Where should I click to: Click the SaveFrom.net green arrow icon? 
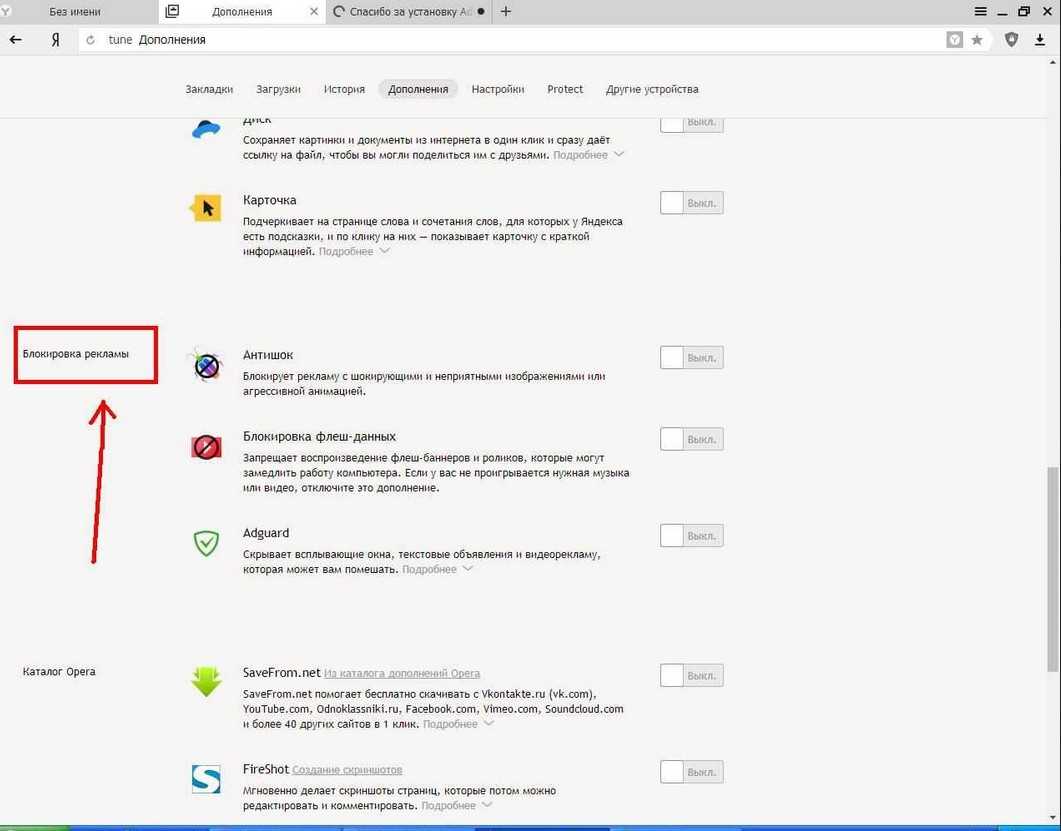click(x=206, y=681)
